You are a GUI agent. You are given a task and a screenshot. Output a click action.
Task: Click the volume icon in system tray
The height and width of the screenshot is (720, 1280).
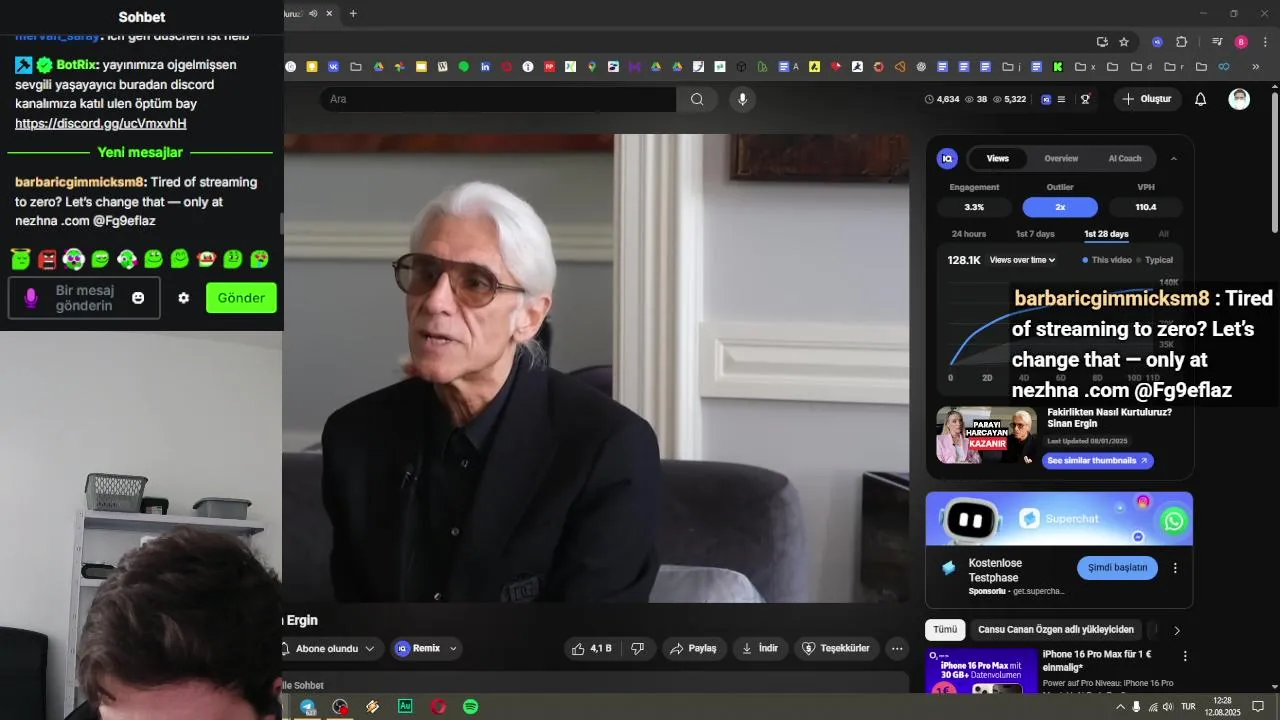click(x=1168, y=706)
